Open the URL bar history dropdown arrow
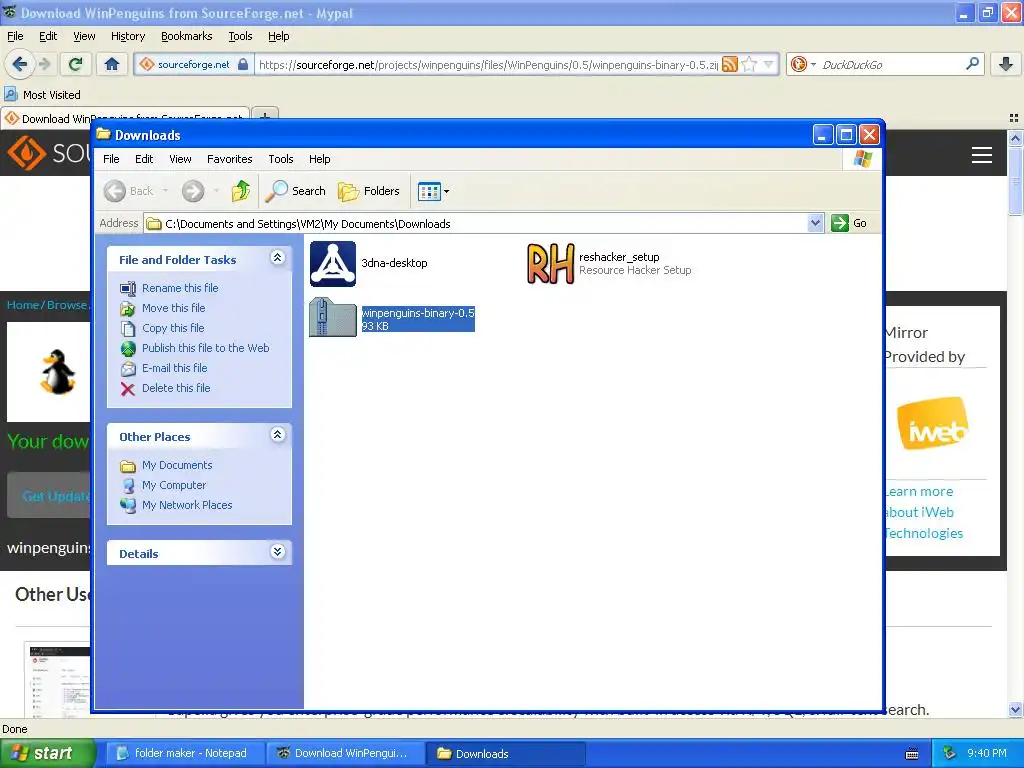This screenshot has height=768, width=1024. pyautogui.click(x=769, y=64)
